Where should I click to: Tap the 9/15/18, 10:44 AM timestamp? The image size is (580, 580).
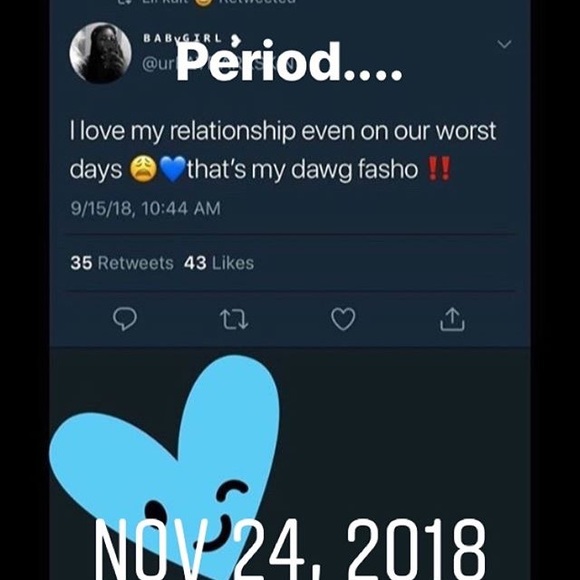tap(145, 208)
